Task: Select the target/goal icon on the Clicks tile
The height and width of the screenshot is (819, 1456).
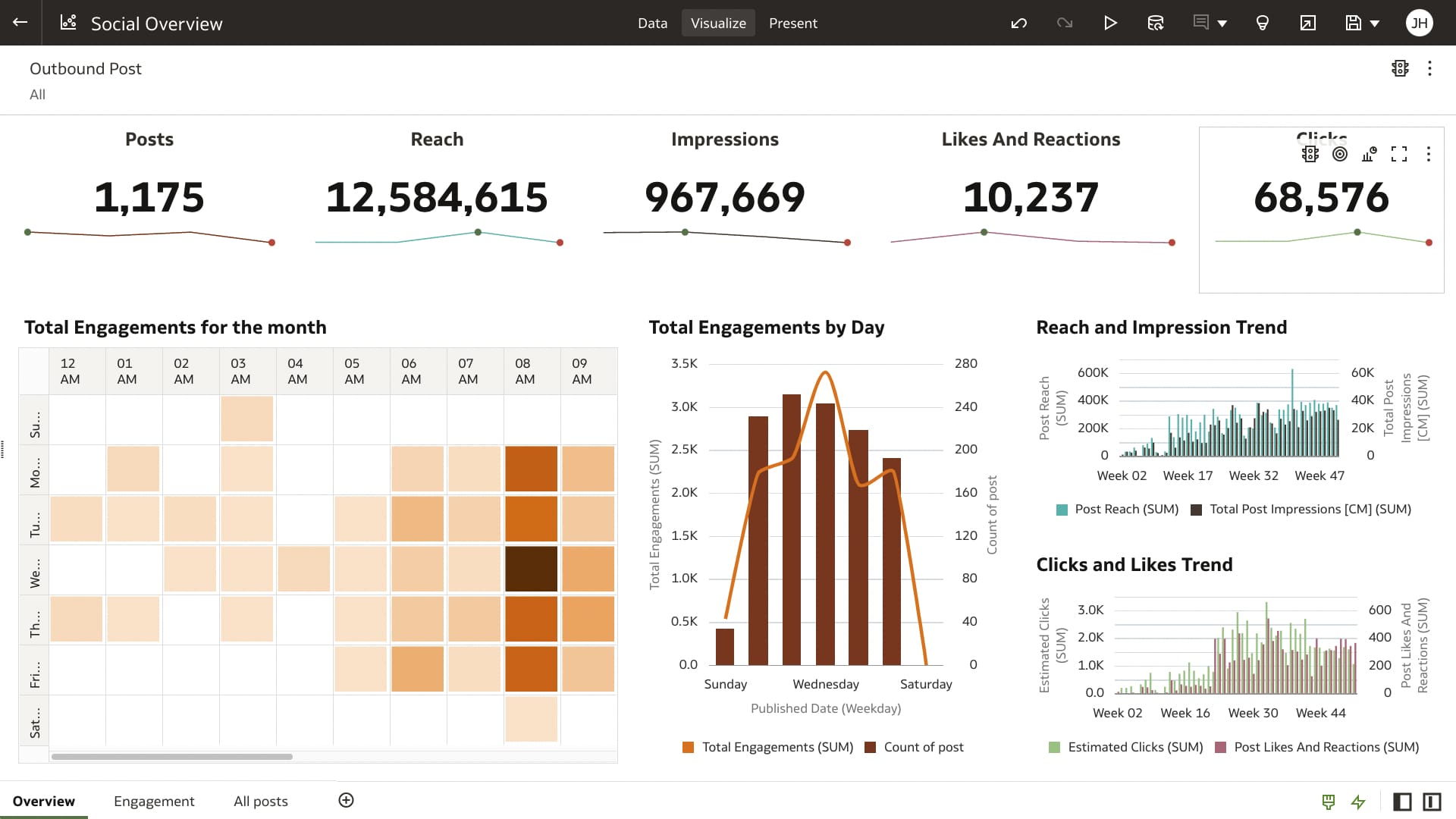Action: point(1339,154)
